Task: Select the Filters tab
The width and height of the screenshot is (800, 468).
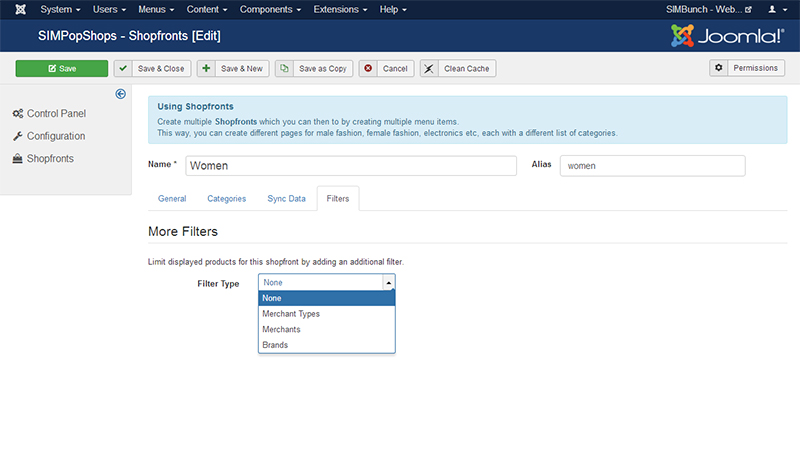Action: [338, 199]
